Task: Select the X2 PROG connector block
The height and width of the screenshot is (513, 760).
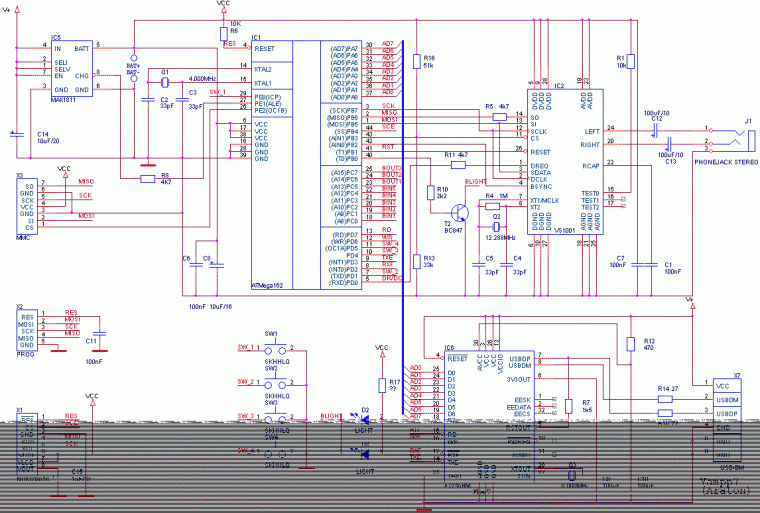Action: (x=27, y=331)
